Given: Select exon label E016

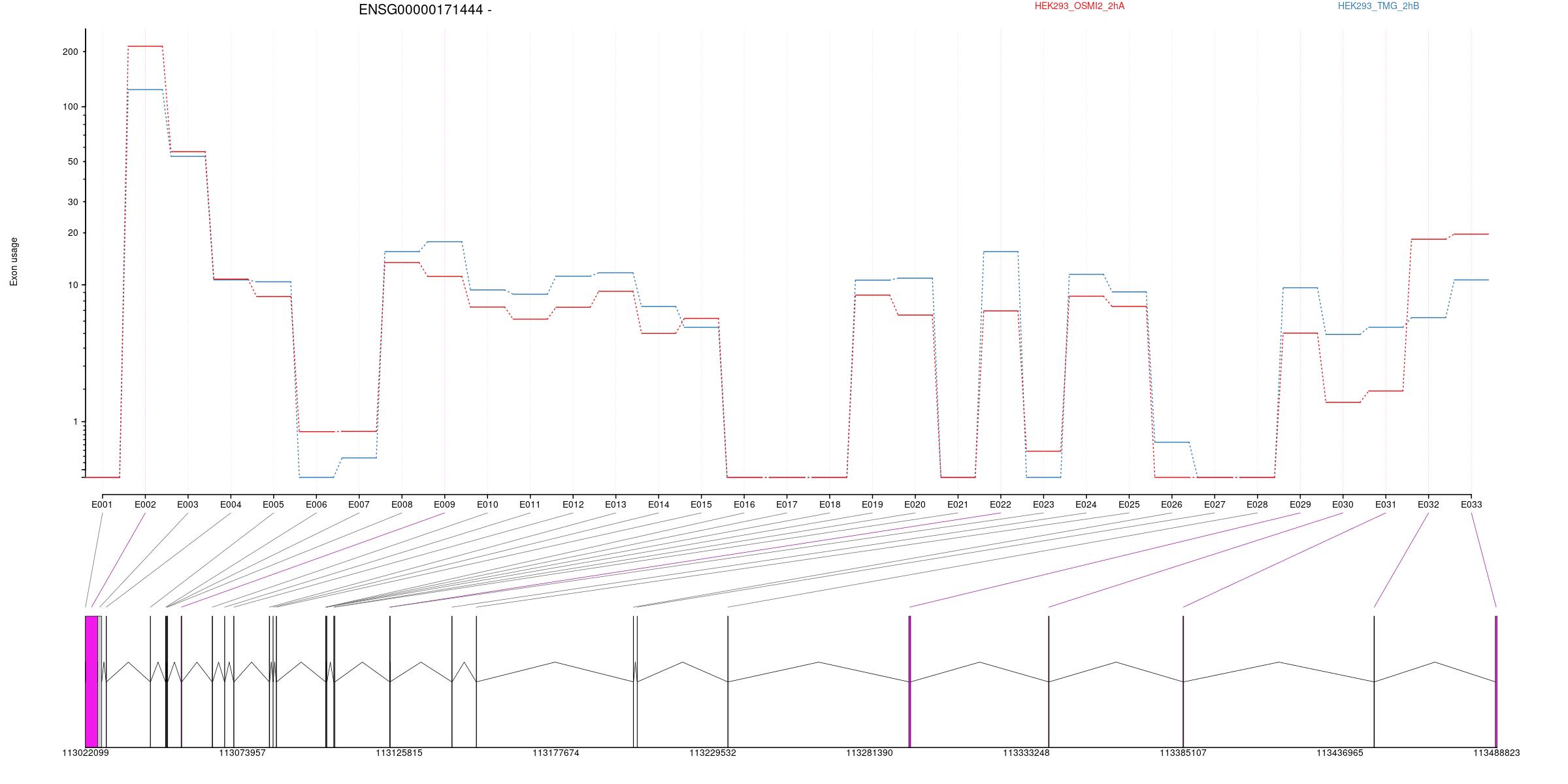Looking at the screenshot, I should (x=744, y=504).
